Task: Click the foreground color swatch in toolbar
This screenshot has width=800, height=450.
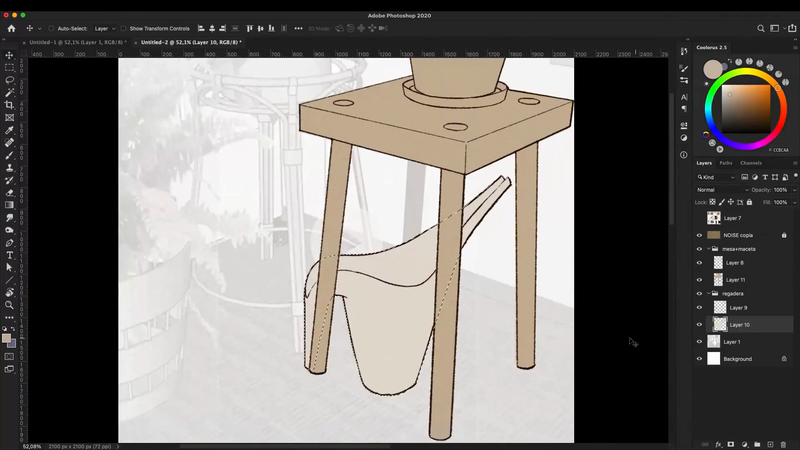Action: (7, 338)
